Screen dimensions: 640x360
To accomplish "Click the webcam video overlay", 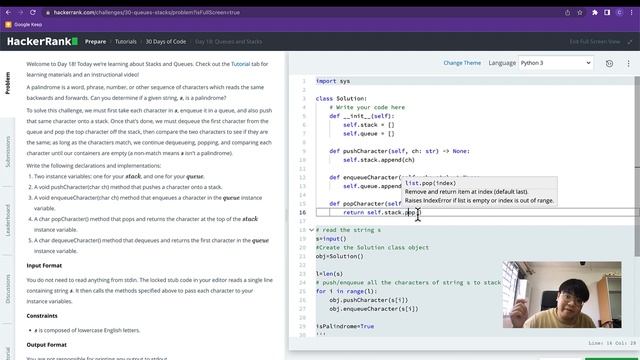I will click(x=562, y=294).
